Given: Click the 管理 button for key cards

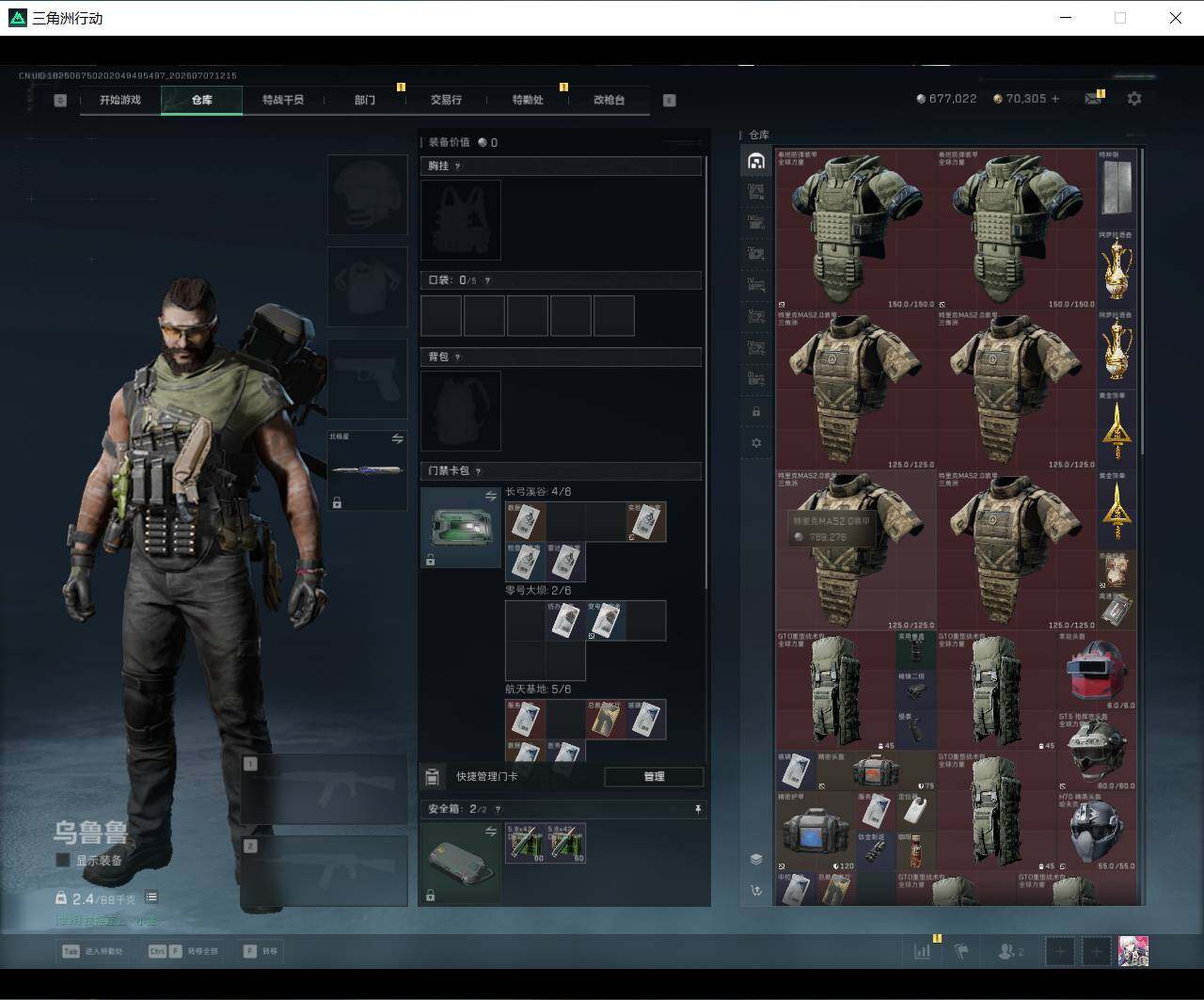Looking at the screenshot, I should pyautogui.click(x=654, y=776).
